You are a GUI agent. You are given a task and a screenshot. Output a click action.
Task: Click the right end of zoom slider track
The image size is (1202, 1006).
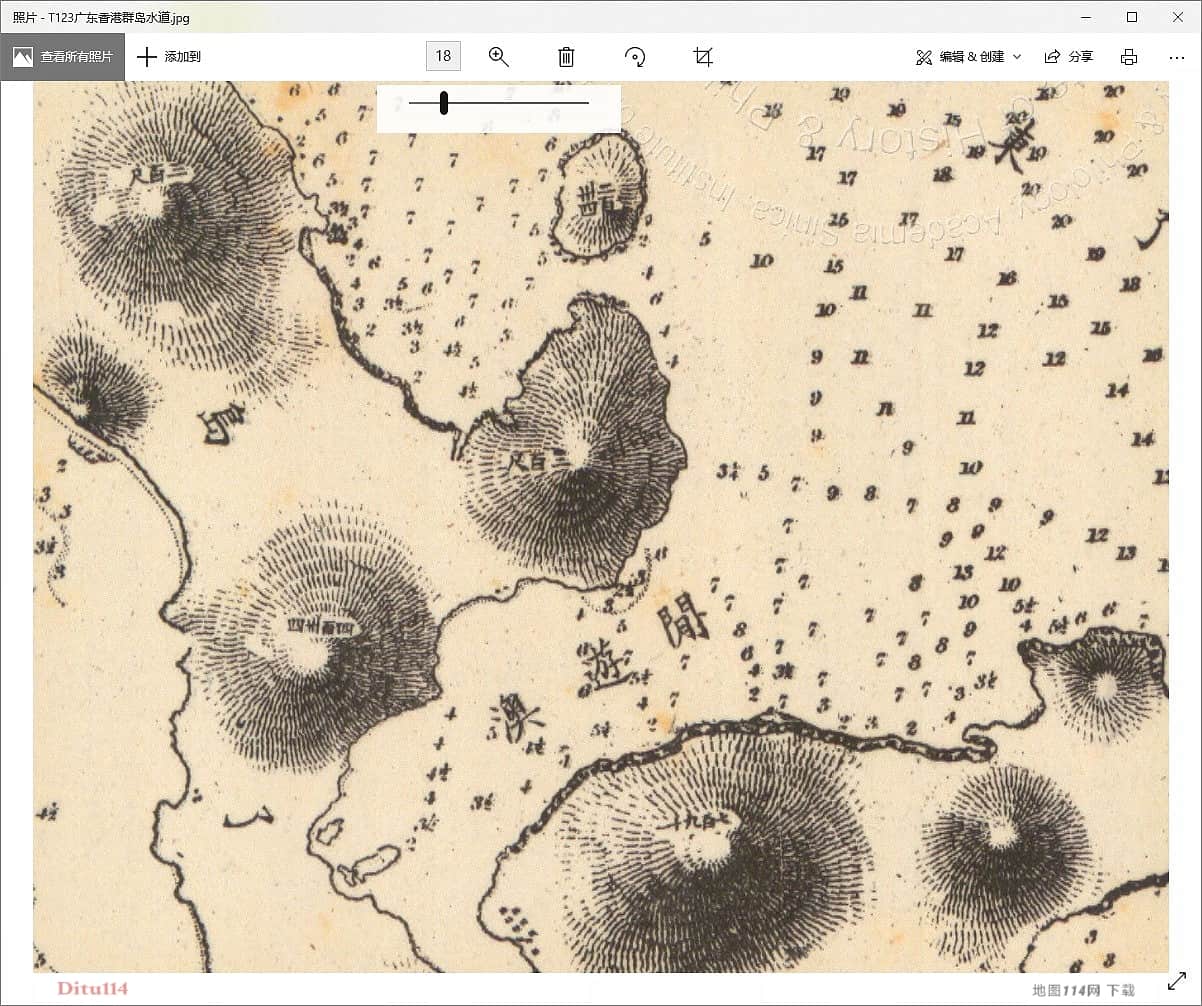(587, 102)
